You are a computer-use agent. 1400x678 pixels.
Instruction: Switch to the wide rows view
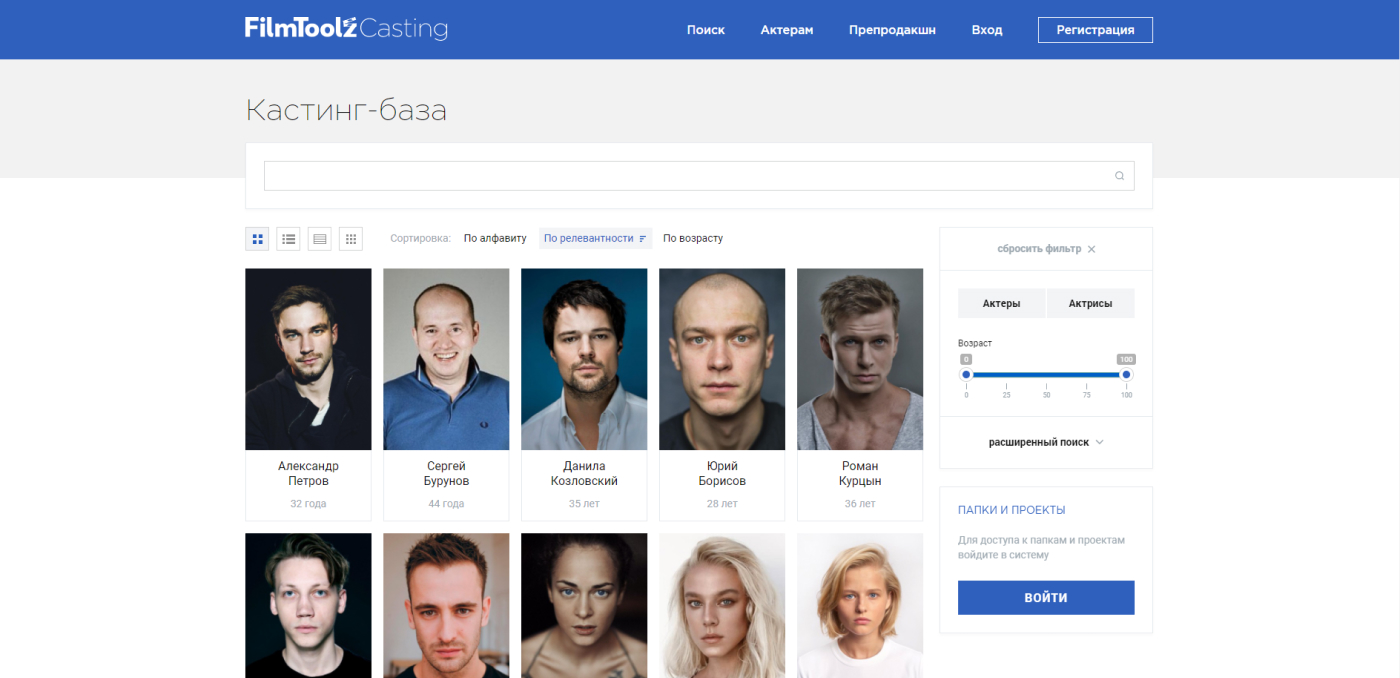(320, 239)
